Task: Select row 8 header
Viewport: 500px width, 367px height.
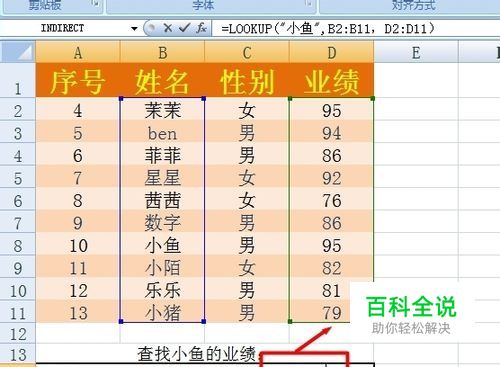Action: point(18,244)
